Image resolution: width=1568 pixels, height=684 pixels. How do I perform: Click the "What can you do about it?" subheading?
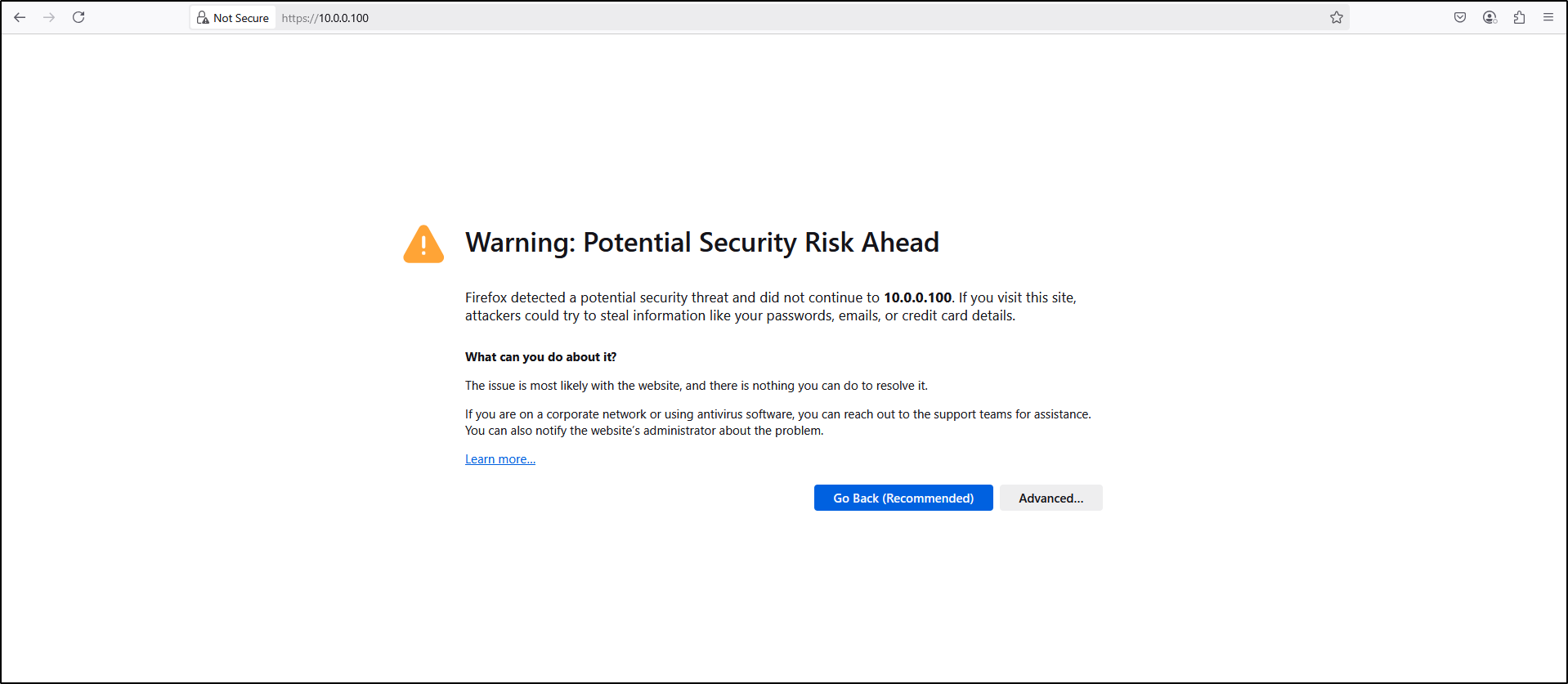click(x=540, y=357)
